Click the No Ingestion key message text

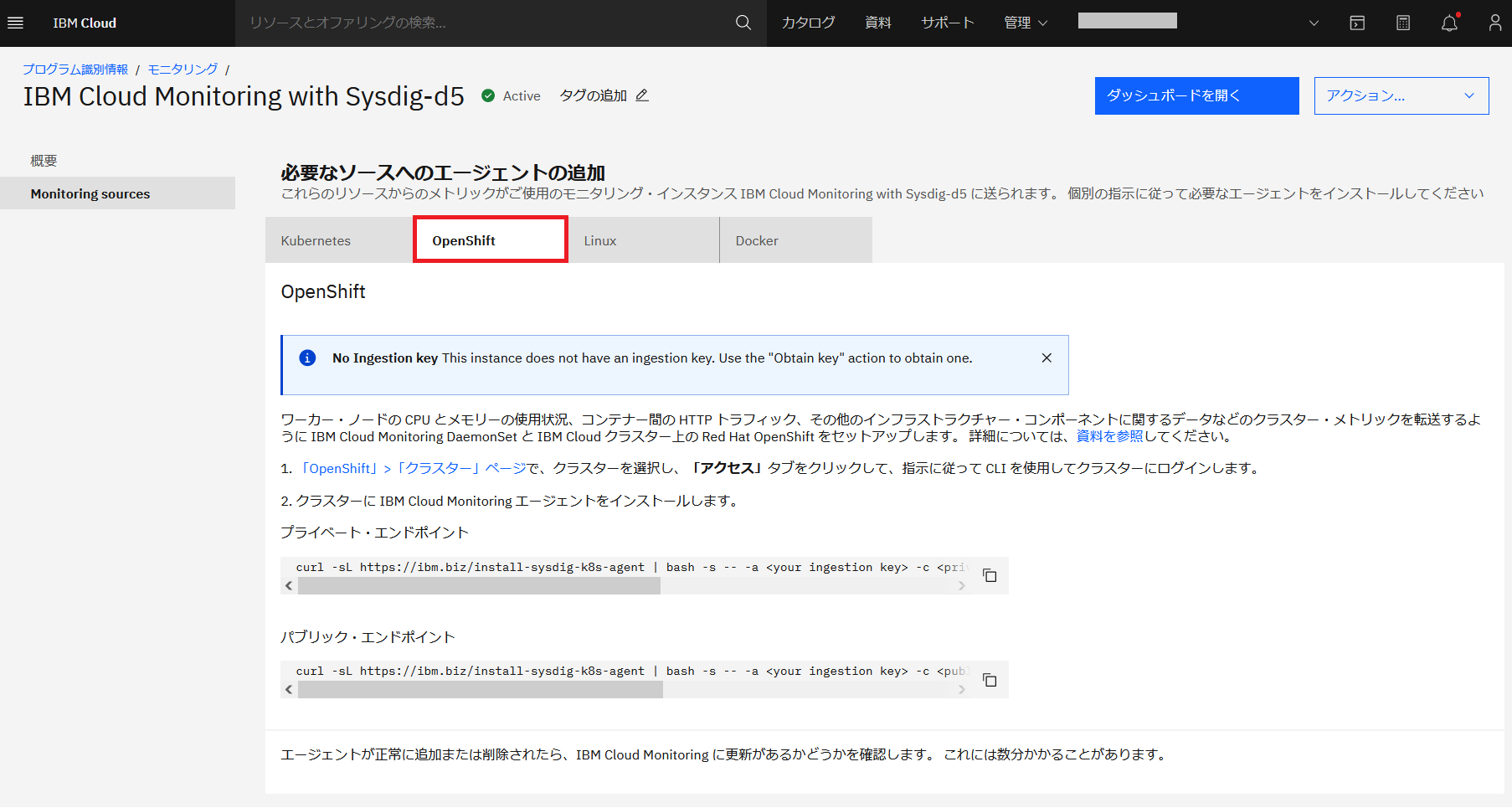tap(652, 358)
